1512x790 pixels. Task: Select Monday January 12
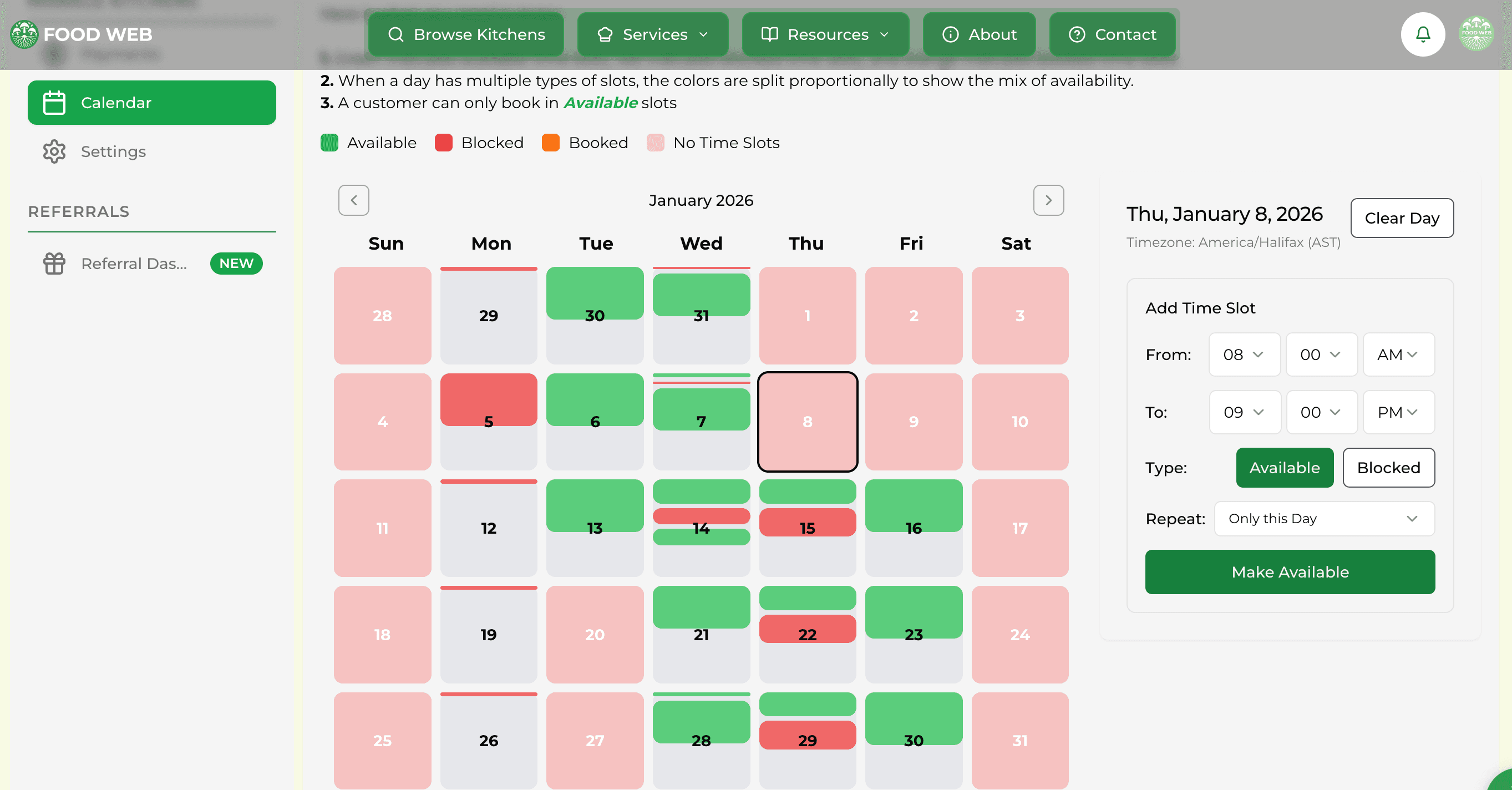point(488,528)
